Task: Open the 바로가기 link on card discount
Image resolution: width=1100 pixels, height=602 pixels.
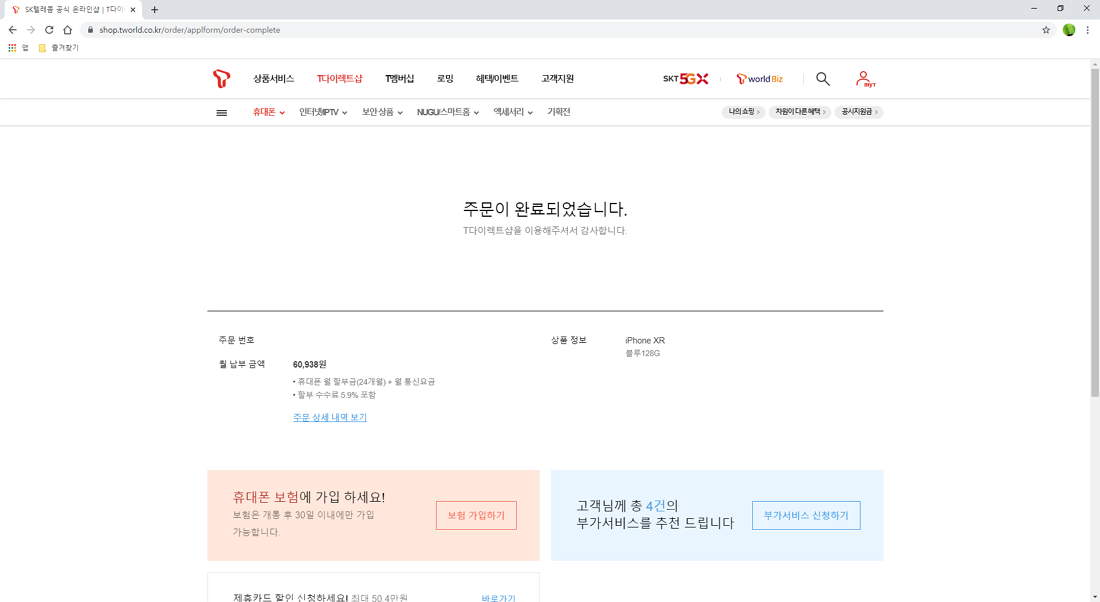Action: [x=498, y=598]
